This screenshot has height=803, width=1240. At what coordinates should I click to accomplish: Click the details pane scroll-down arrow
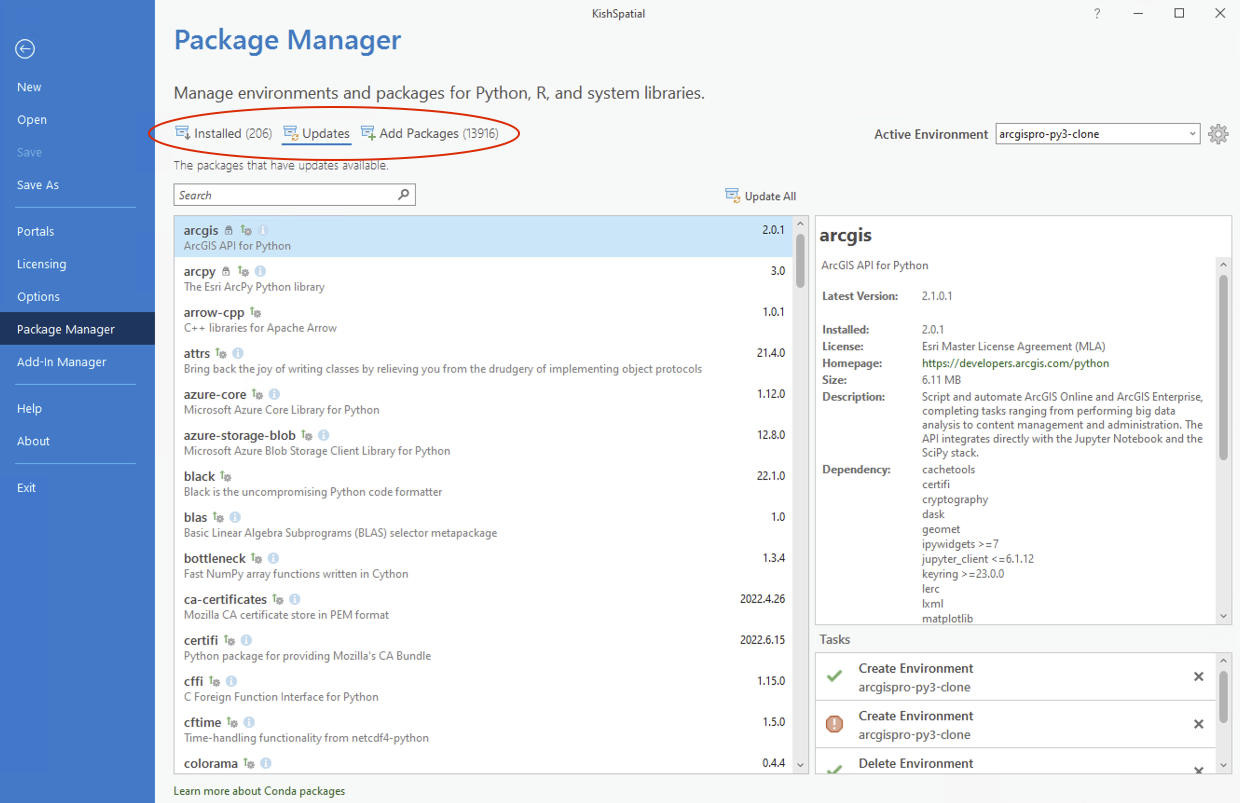1223,617
